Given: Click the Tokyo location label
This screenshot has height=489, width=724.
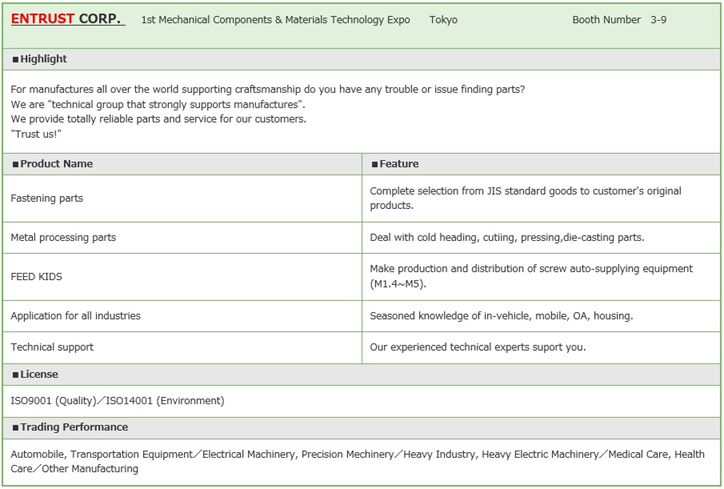Looking at the screenshot, I should [443, 20].
